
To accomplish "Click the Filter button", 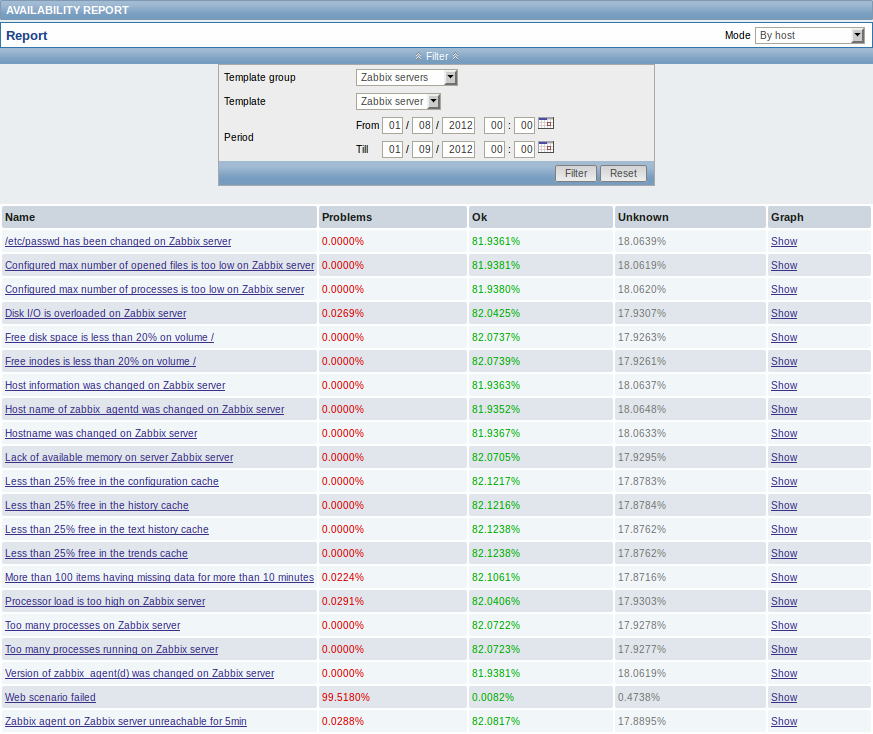I will point(576,173).
